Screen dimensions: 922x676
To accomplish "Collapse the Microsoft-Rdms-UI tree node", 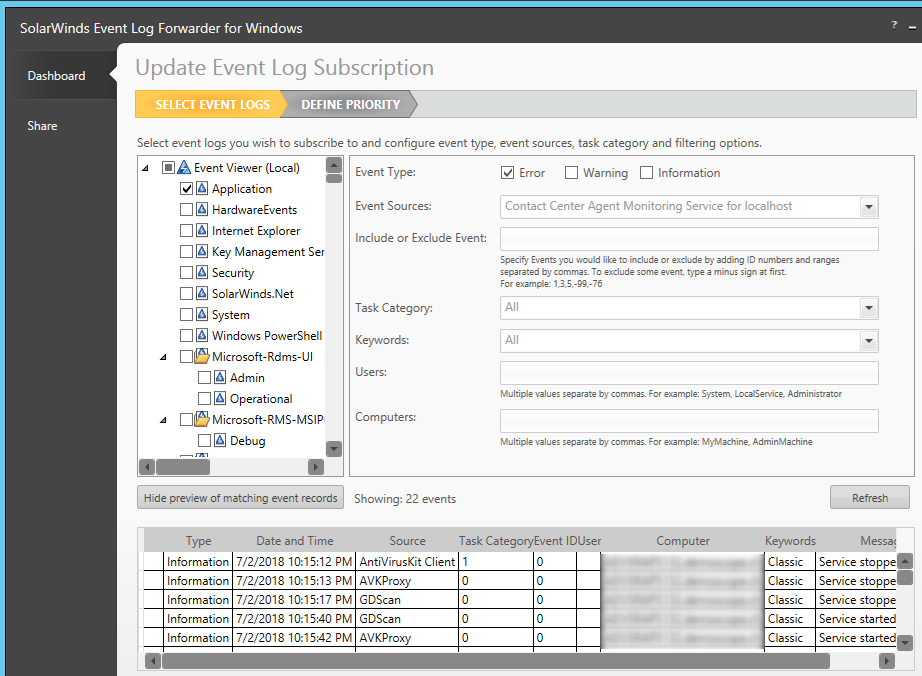I will tap(163, 357).
